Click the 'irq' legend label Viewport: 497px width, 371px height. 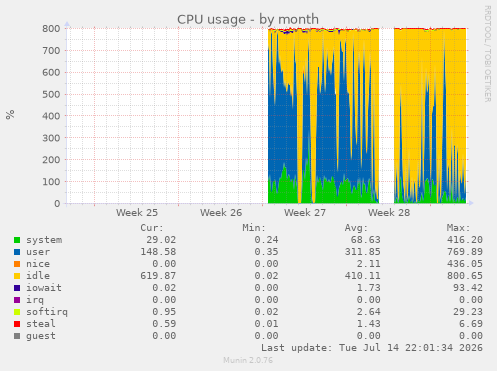[35, 300]
